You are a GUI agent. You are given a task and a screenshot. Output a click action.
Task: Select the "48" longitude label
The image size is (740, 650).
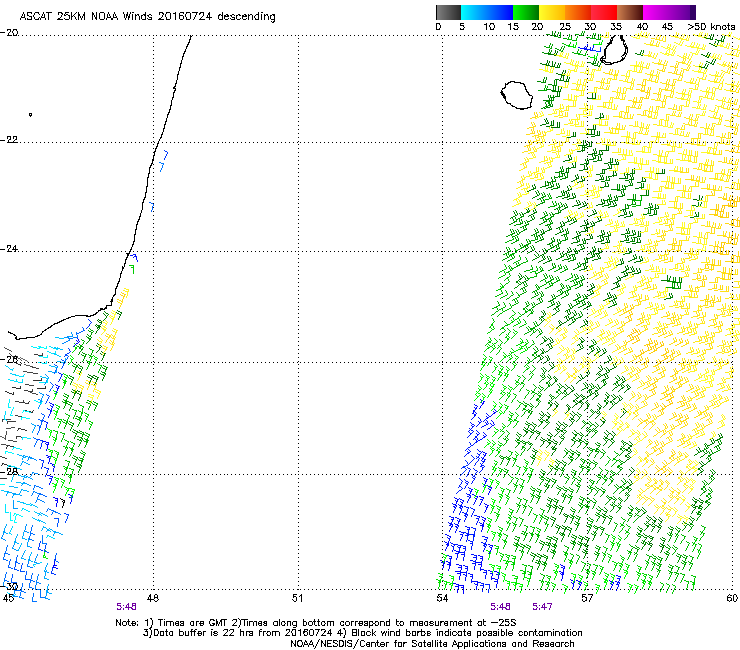click(152, 598)
